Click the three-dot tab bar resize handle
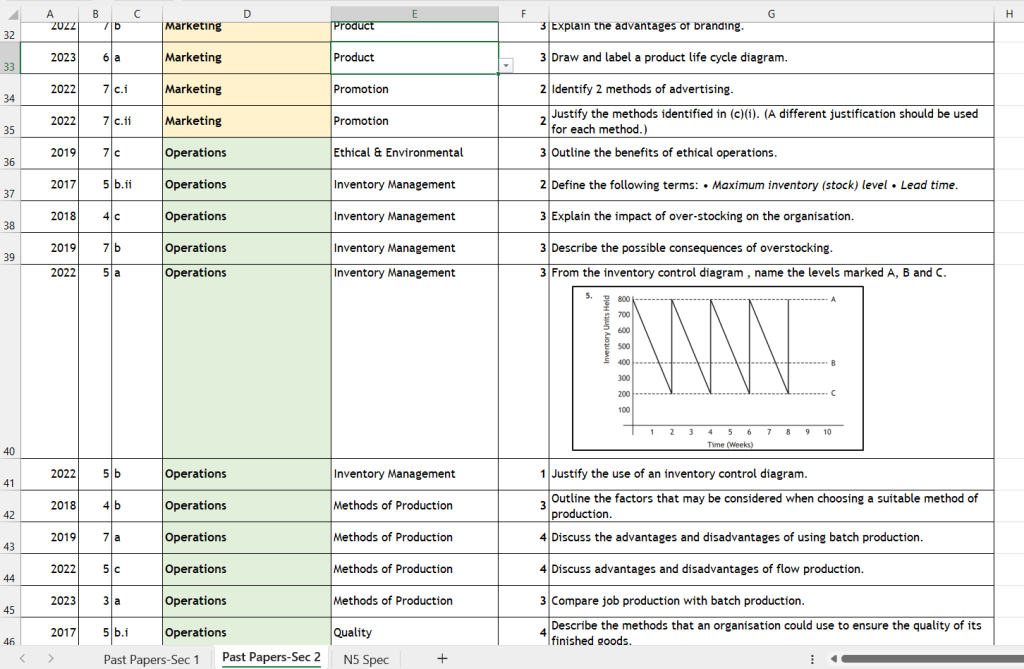Viewport: 1024px width, 669px height. tap(811, 659)
